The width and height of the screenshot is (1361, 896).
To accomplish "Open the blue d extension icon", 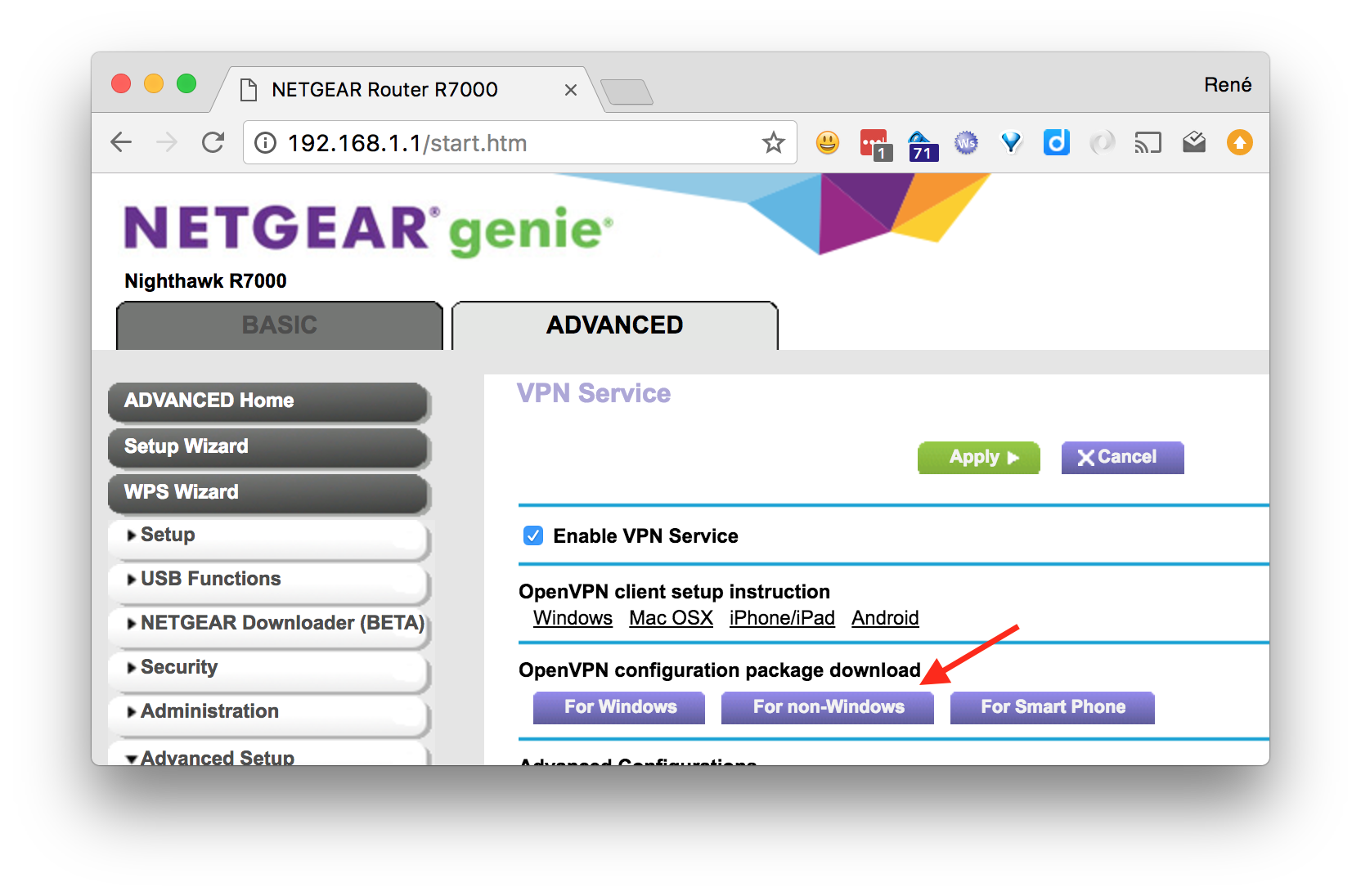I will click(1057, 142).
